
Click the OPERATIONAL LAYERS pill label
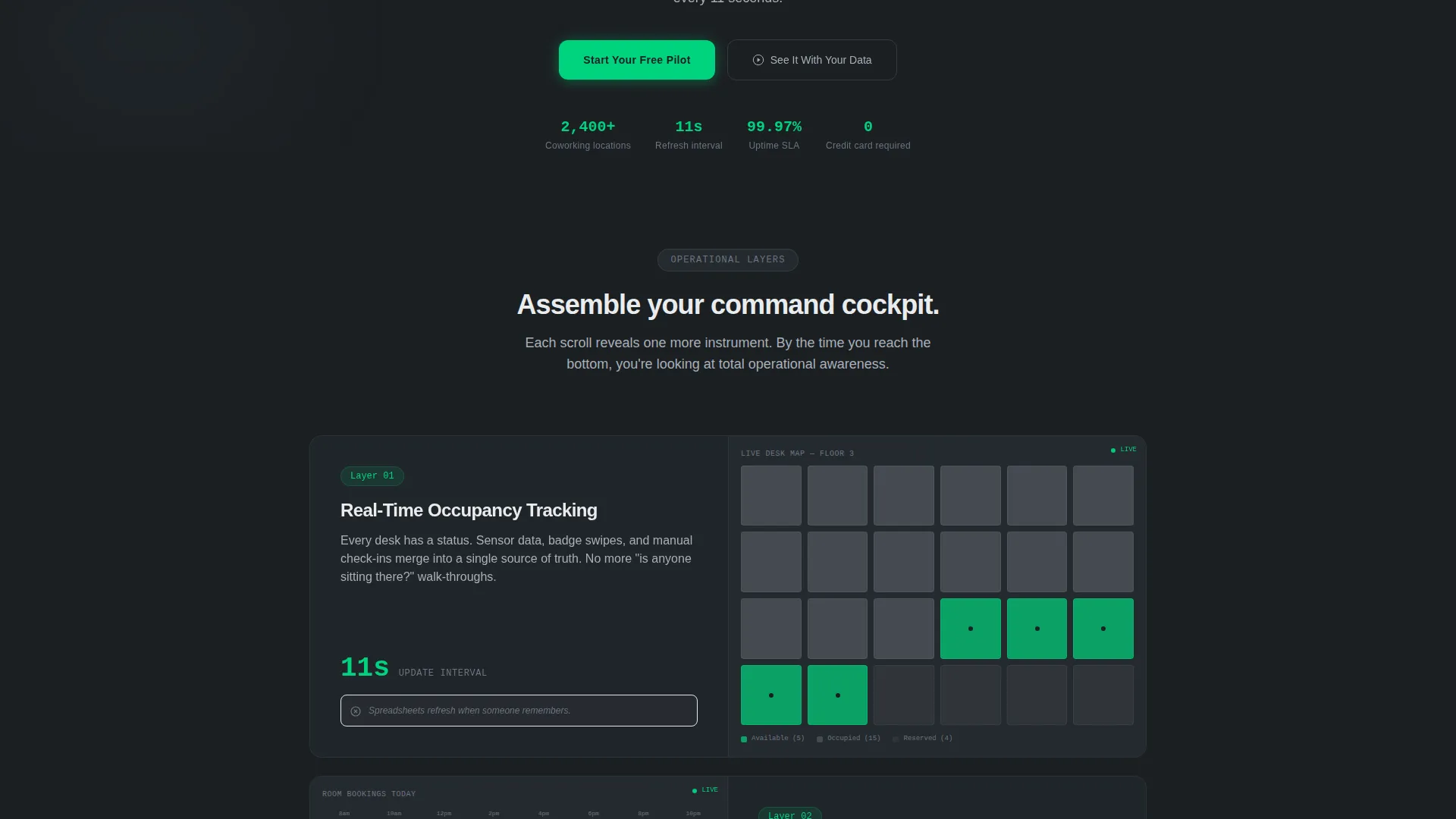(727, 260)
